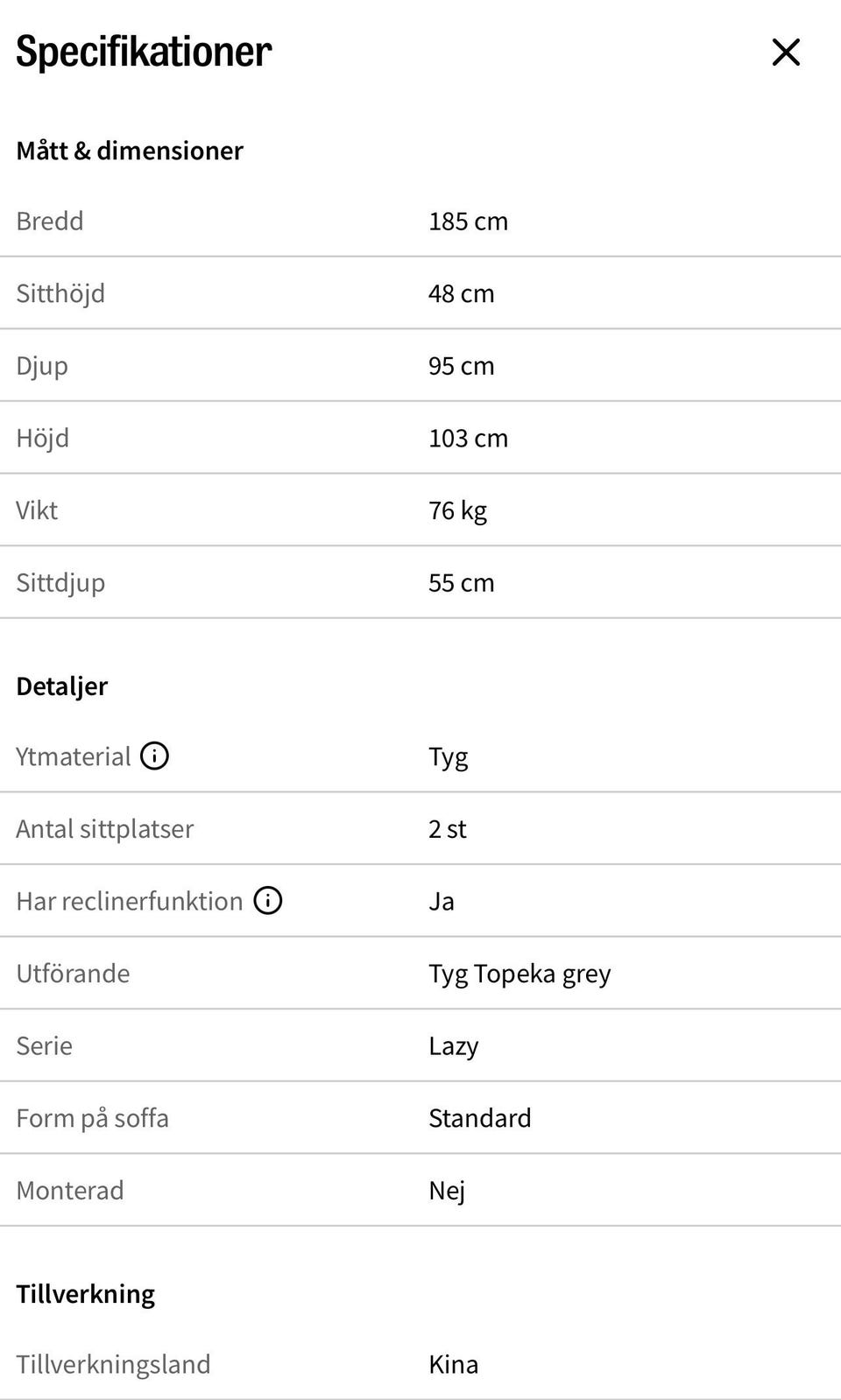Click the Form på soffa value Standard

[x=479, y=1118]
